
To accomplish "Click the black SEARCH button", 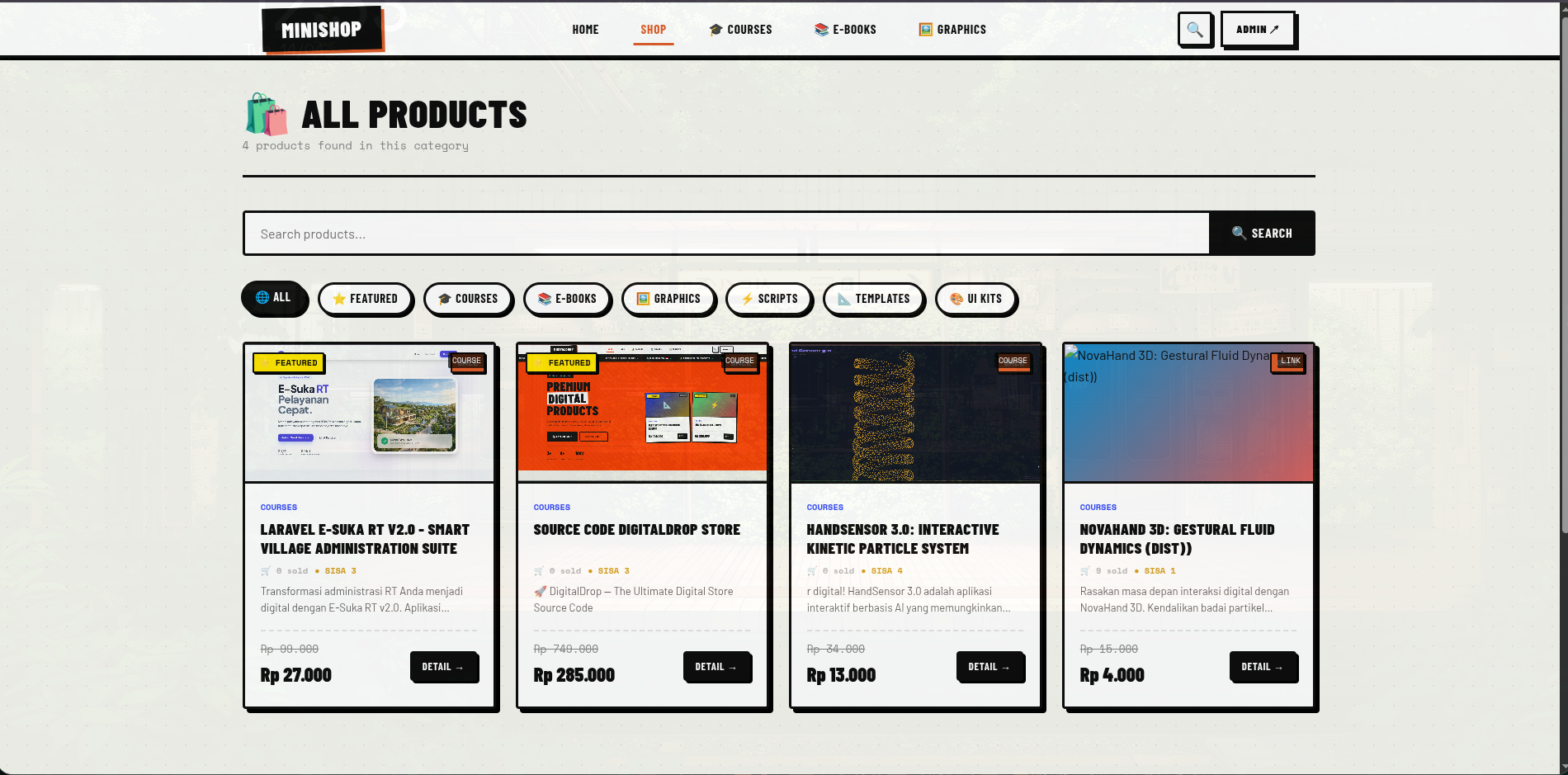I will [1262, 234].
